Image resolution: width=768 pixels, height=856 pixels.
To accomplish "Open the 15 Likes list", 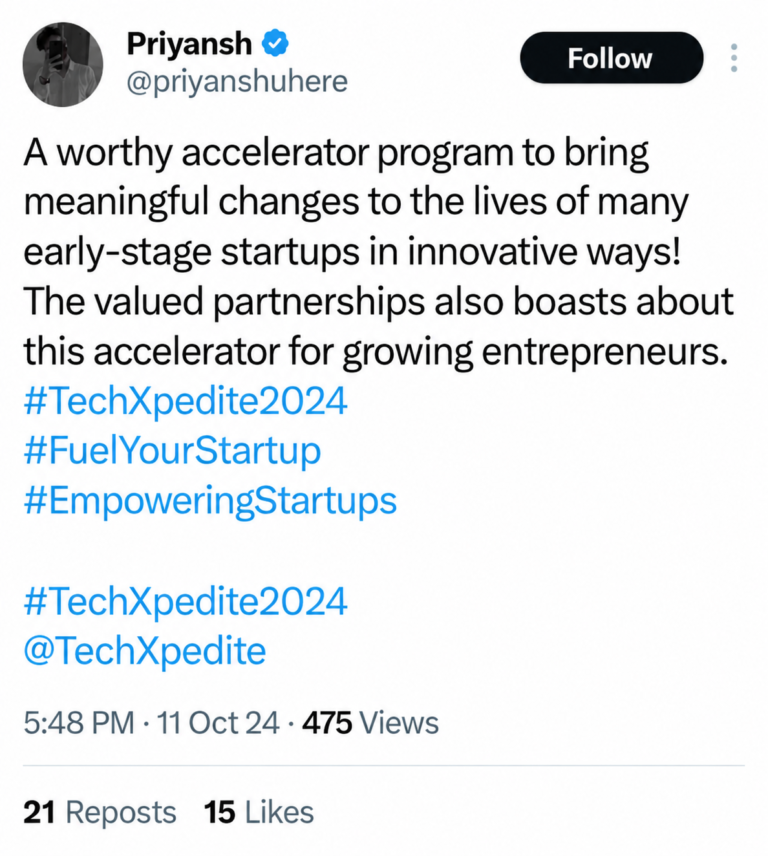I will pyautogui.click(x=259, y=812).
